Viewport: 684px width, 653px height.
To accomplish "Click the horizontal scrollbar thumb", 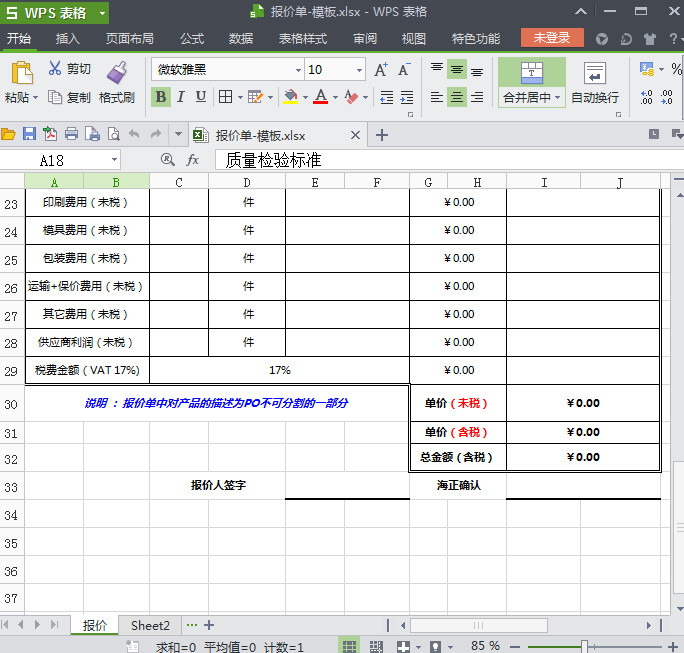I will [479, 626].
